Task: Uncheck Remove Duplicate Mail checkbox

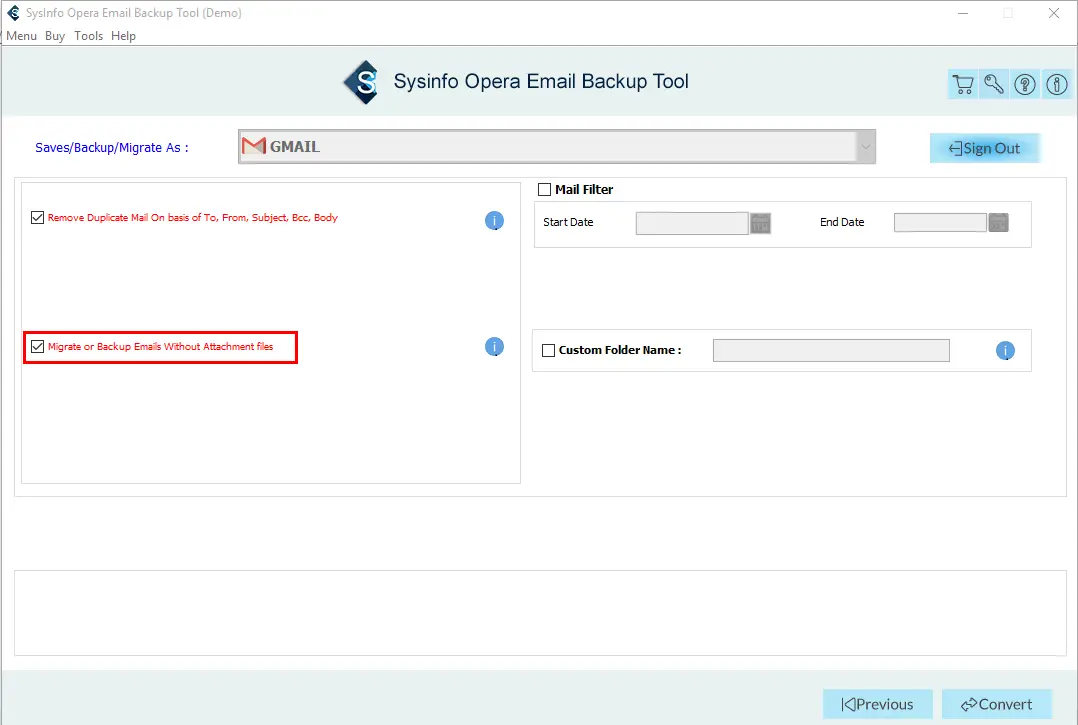Action: coord(38,218)
